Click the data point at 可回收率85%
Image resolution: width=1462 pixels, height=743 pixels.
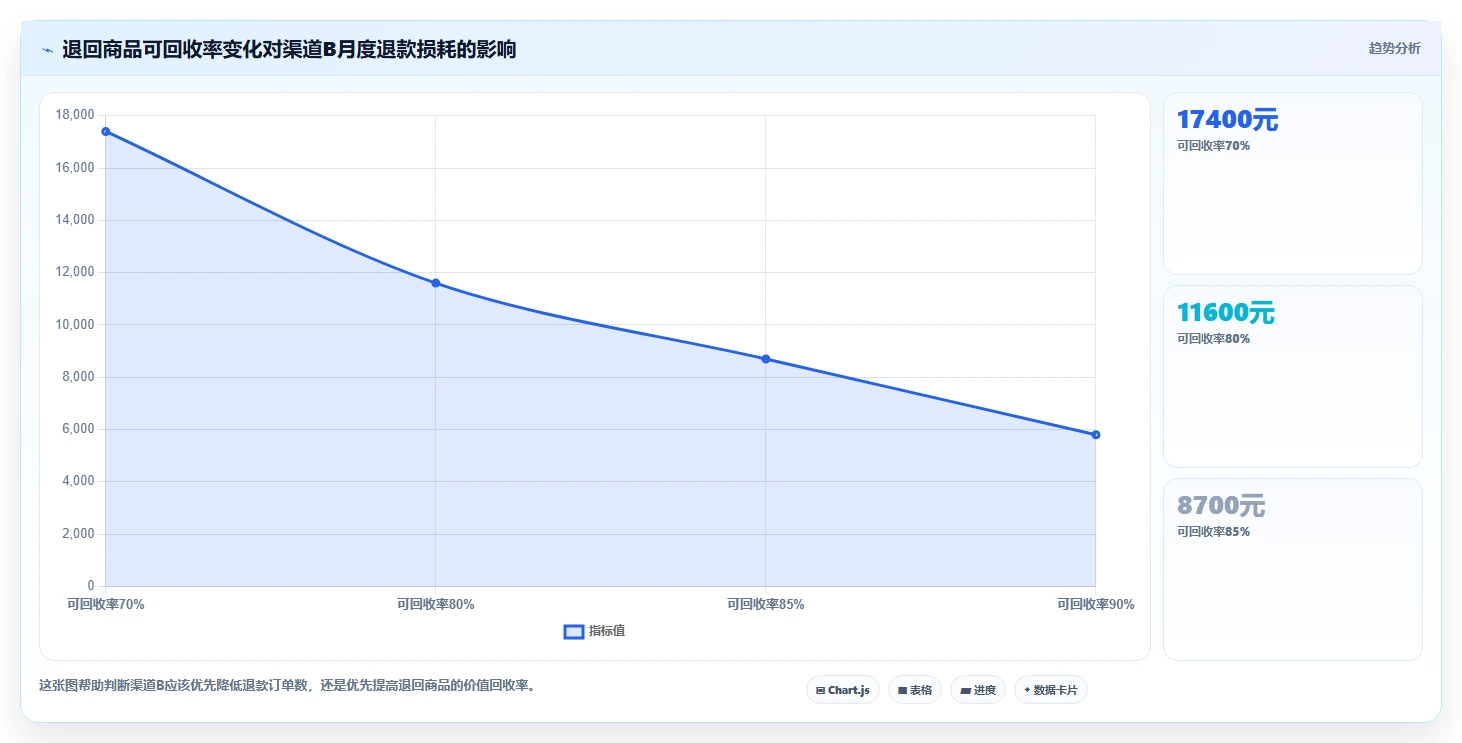pyautogui.click(x=765, y=359)
